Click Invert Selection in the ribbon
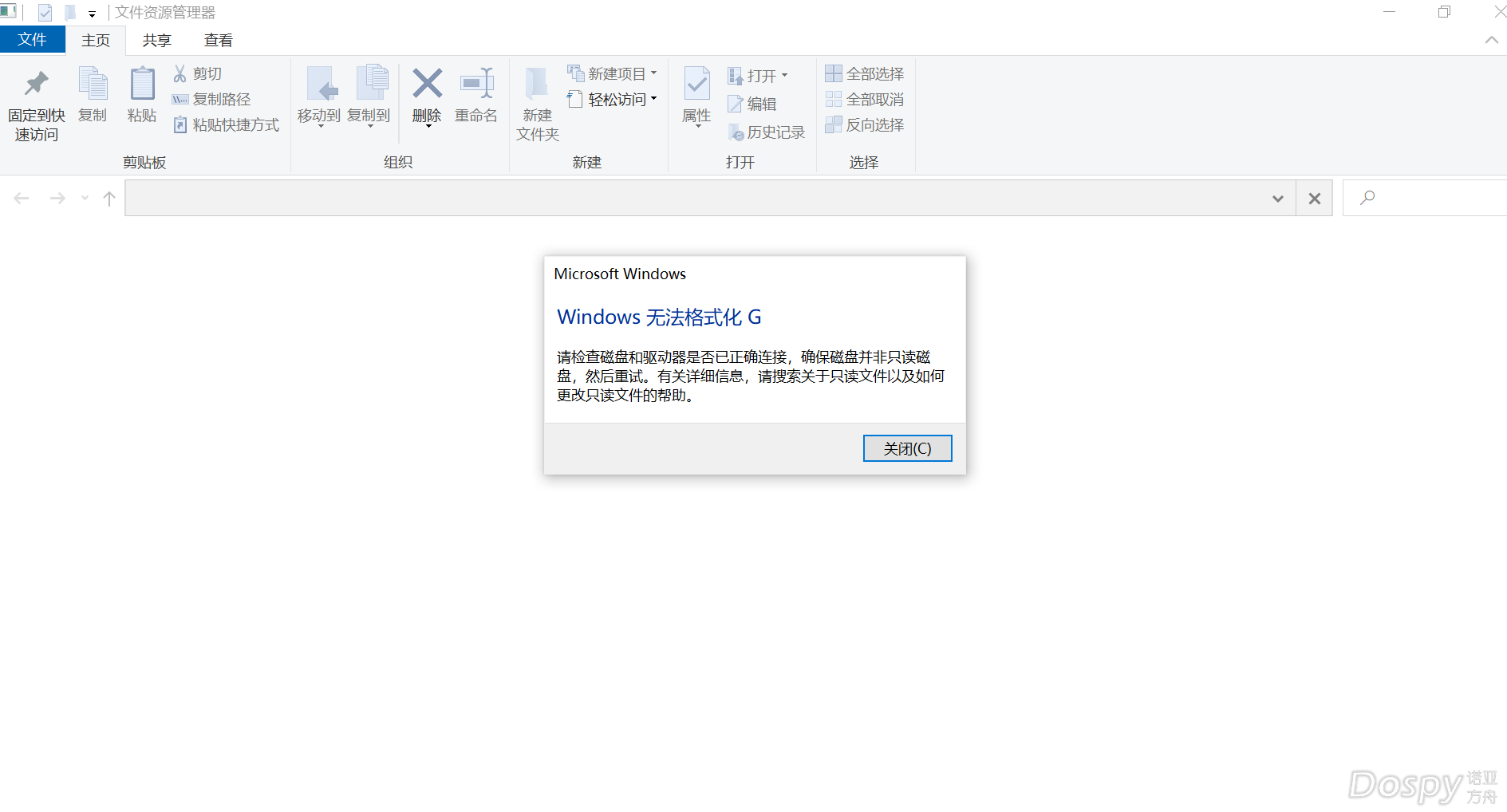 tap(865, 124)
